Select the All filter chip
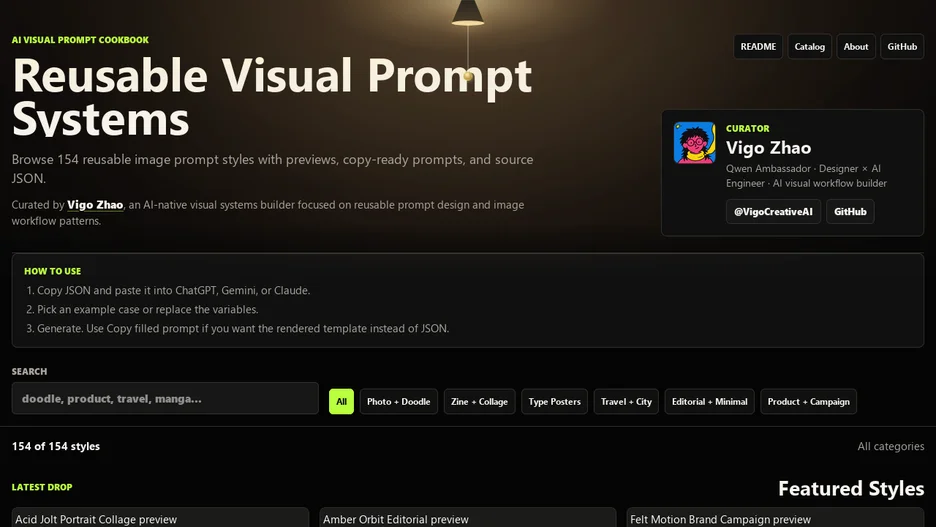This screenshot has height=527, width=936. coord(341,402)
